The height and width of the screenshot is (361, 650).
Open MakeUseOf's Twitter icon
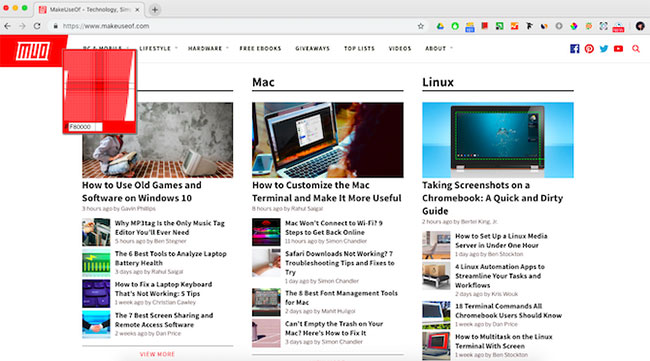[x=604, y=48]
